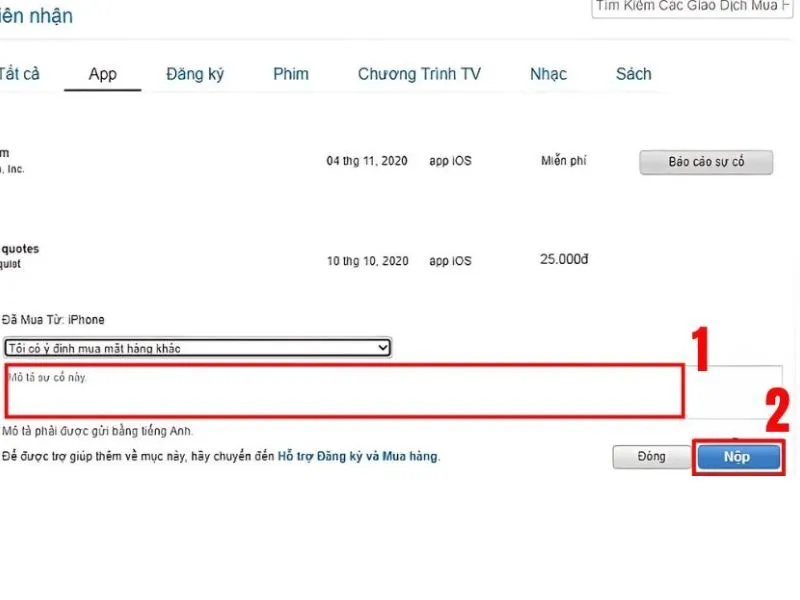Submit with the Nộp button
This screenshot has height=600, width=800.
point(738,457)
